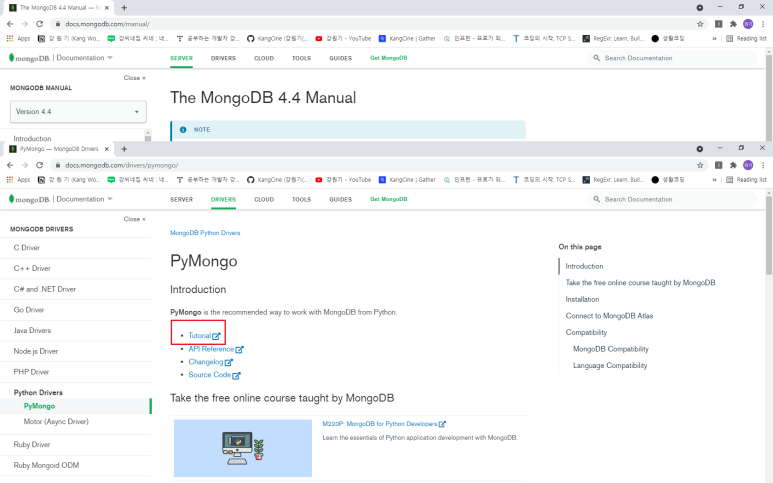Click back arrow in PyMongo browser window
Viewport: 773px width, 483px height.
click(x=10, y=165)
